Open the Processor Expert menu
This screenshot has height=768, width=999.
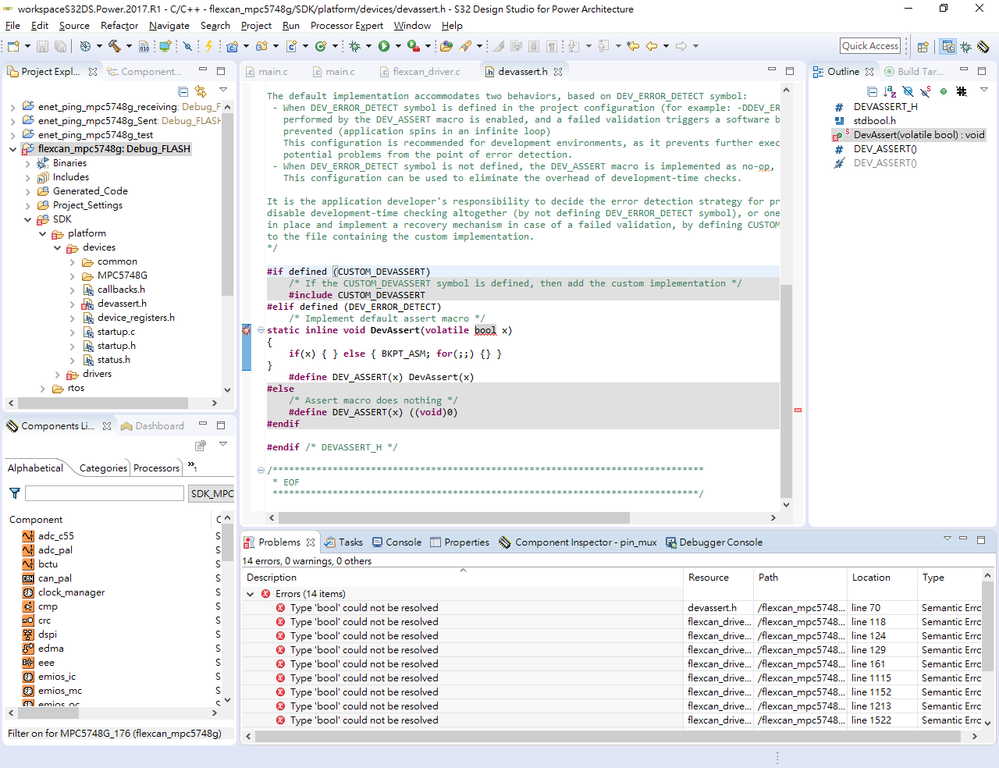(346, 25)
